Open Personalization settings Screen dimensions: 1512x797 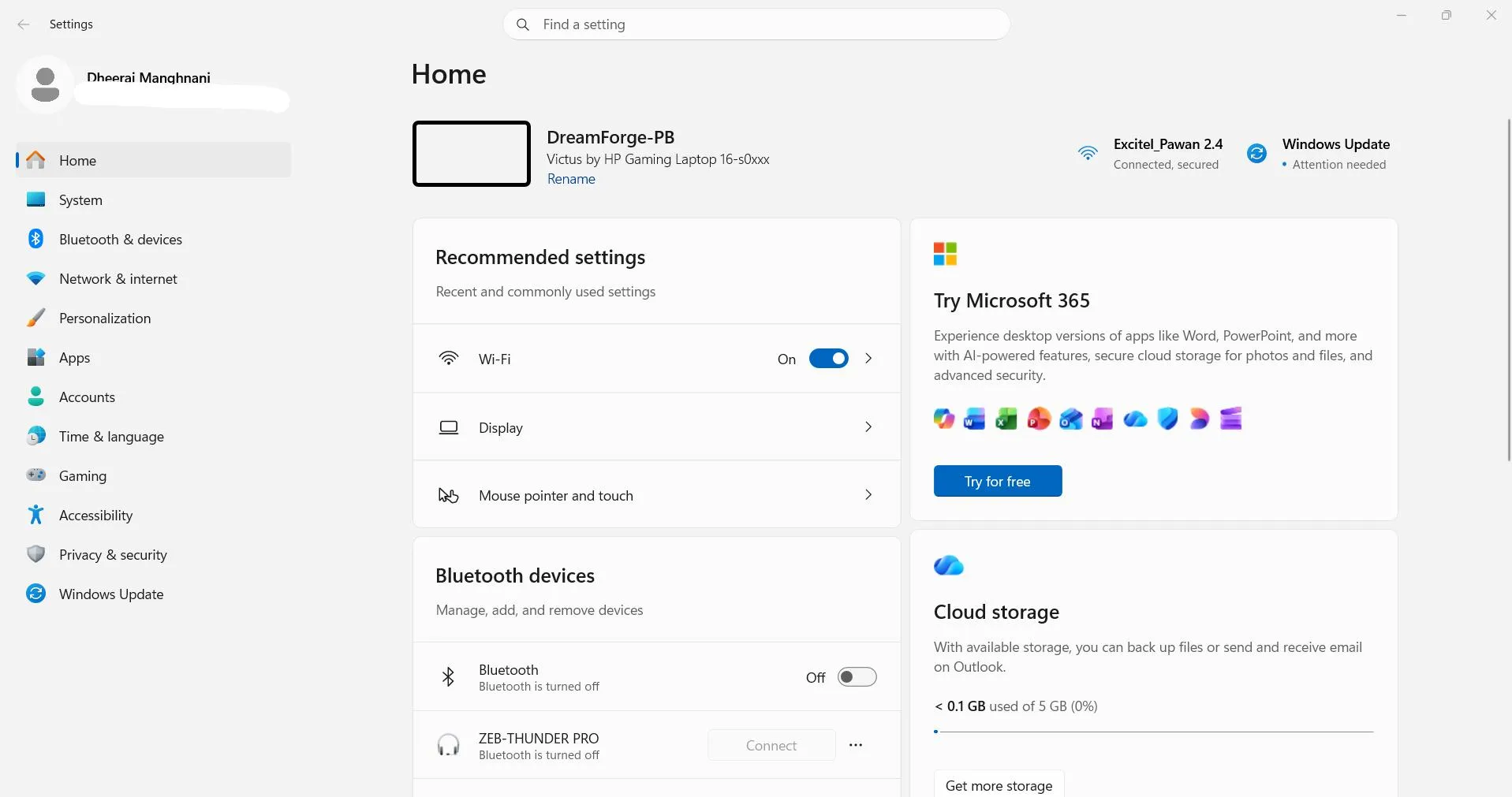pos(154,318)
